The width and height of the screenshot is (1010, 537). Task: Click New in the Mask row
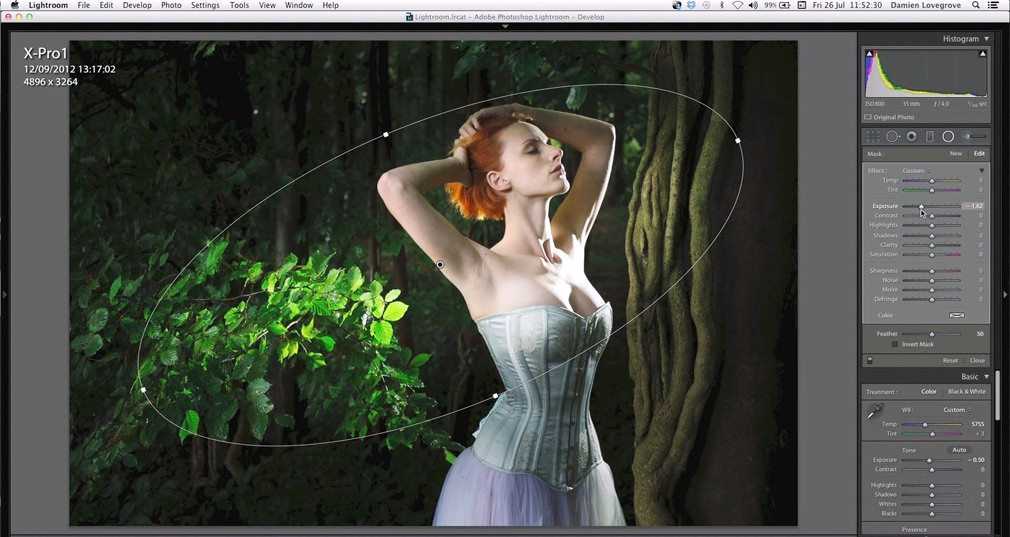pyautogui.click(x=955, y=154)
